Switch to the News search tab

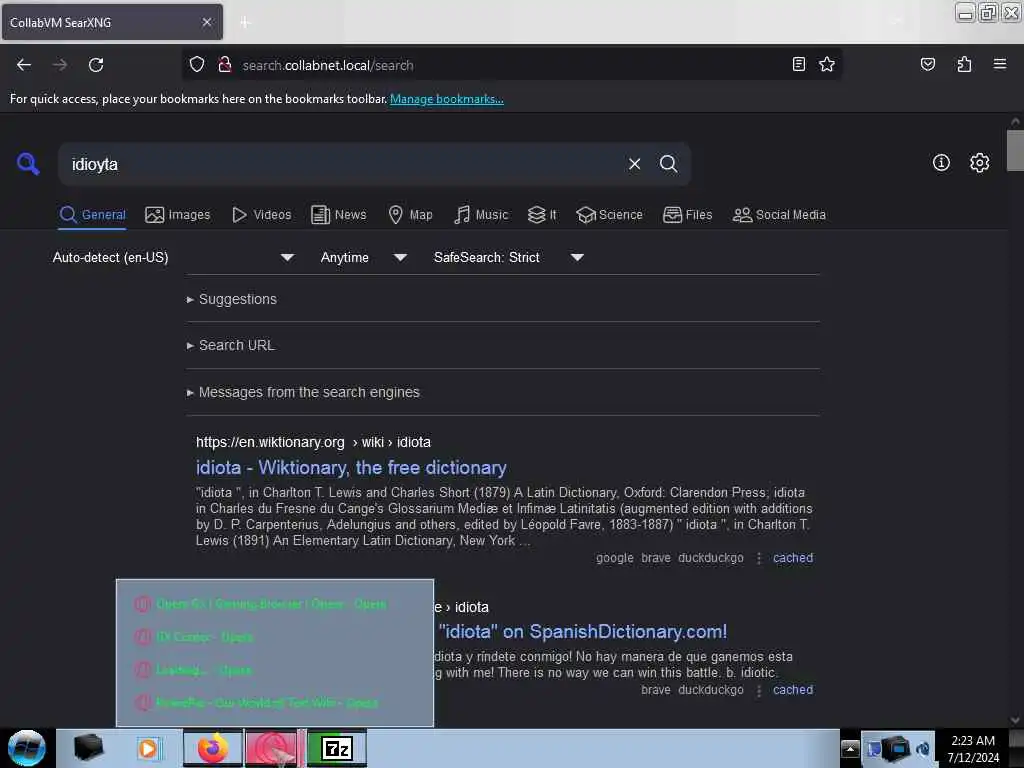click(x=338, y=215)
